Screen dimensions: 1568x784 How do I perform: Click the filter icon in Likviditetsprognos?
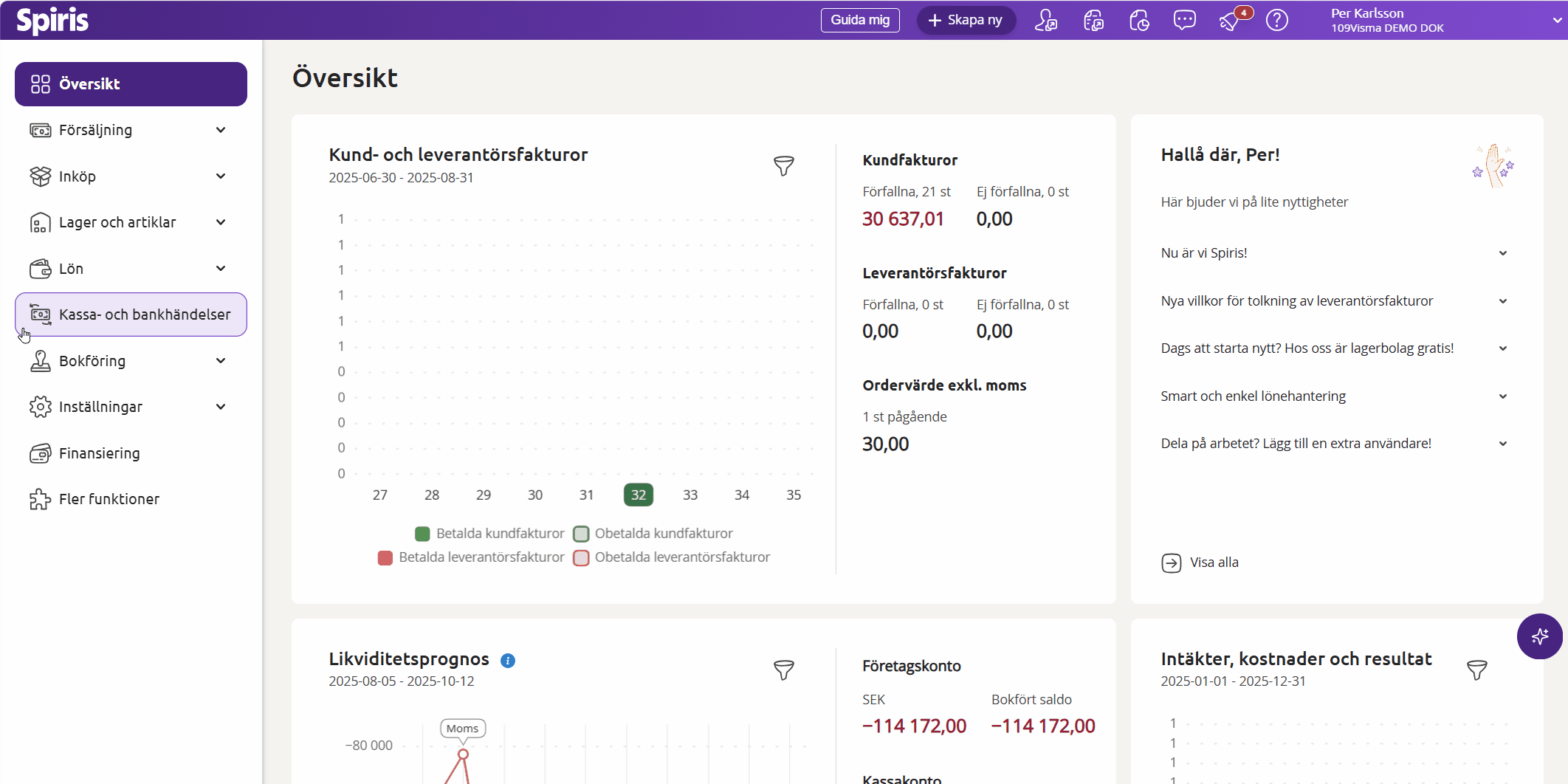(783, 670)
